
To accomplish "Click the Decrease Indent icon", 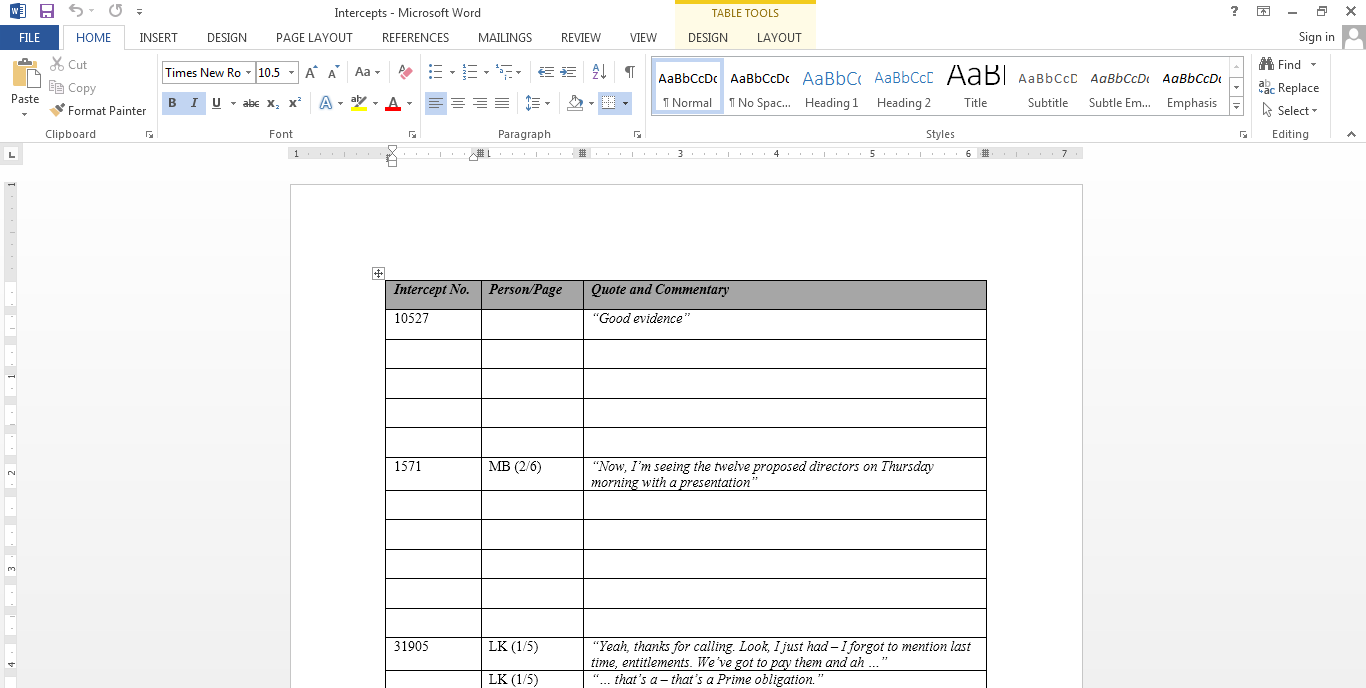I will coord(546,72).
